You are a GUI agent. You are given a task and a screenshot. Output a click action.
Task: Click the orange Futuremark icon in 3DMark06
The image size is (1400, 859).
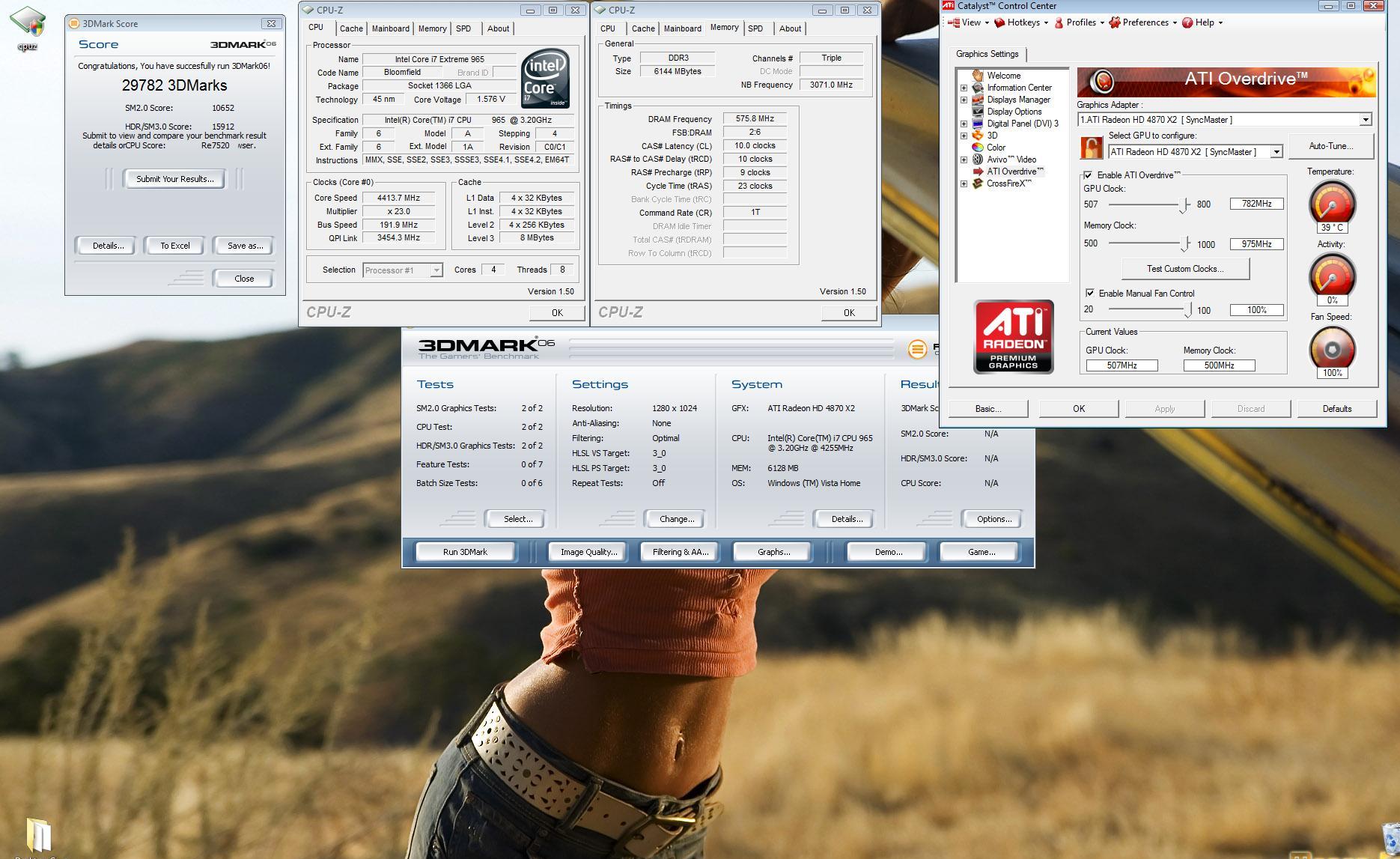click(x=917, y=349)
